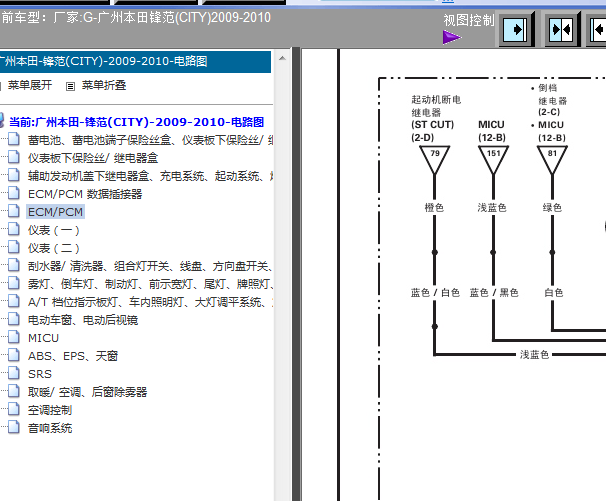Image resolution: width=606 pixels, height=501 pixels.
Task: Click page icon beside 音响系统 entry
Action: coord(14,428)
